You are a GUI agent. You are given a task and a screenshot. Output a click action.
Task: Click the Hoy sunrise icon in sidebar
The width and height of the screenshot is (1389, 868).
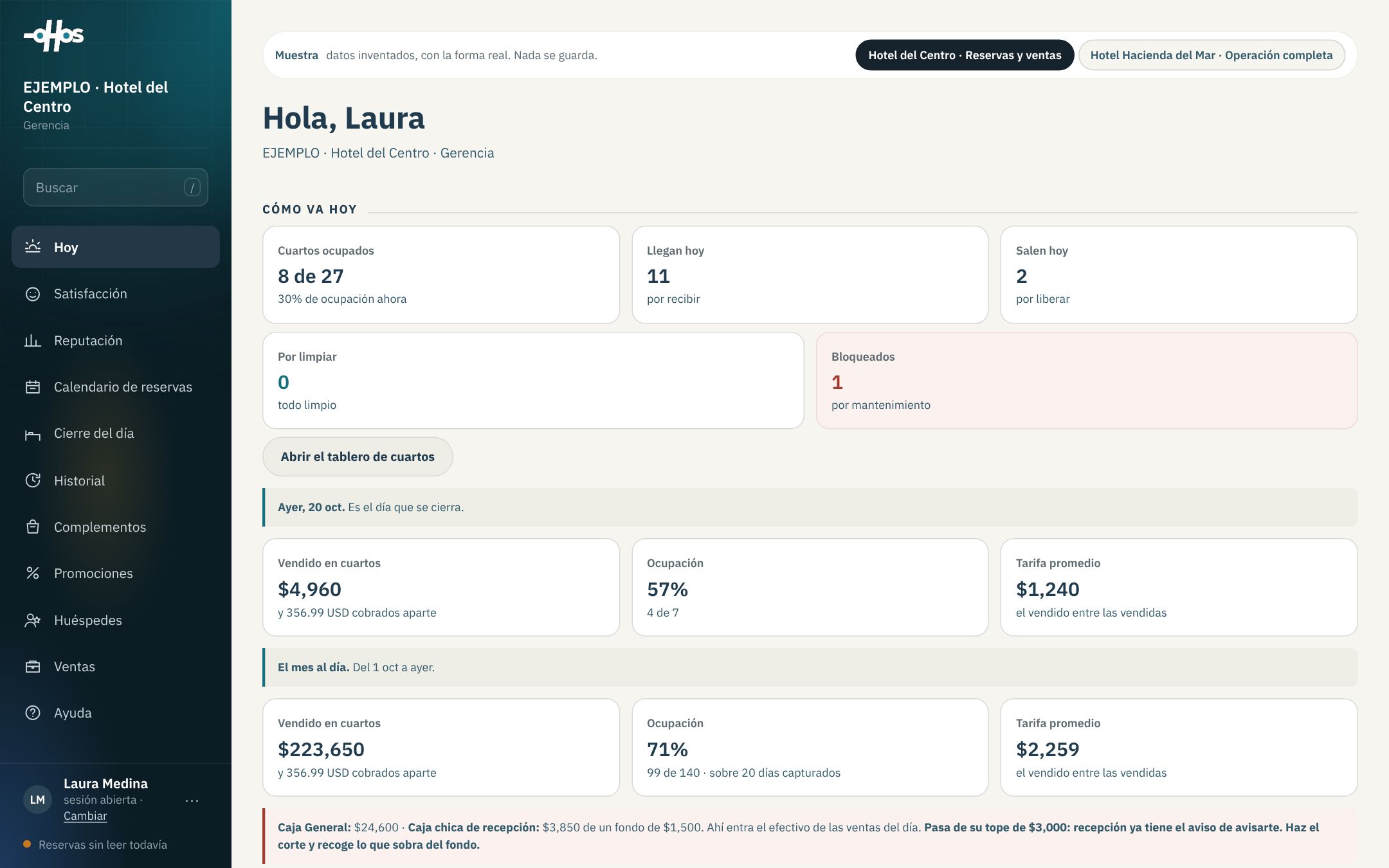[33, 247]
